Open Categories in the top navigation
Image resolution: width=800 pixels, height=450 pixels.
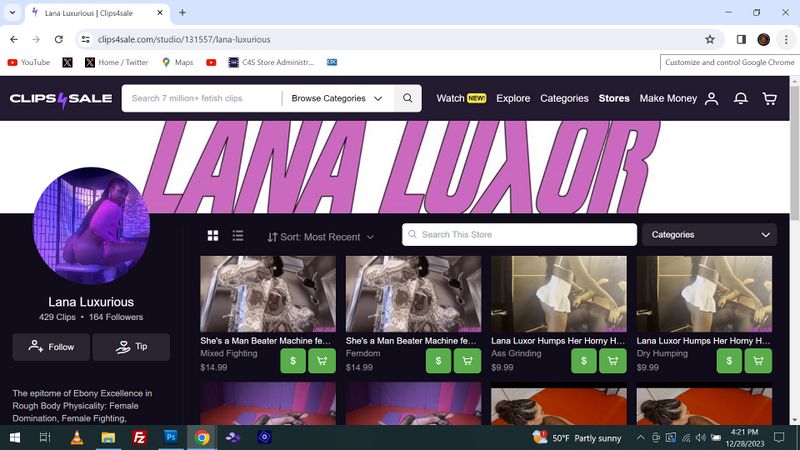[x=564, y=98]
